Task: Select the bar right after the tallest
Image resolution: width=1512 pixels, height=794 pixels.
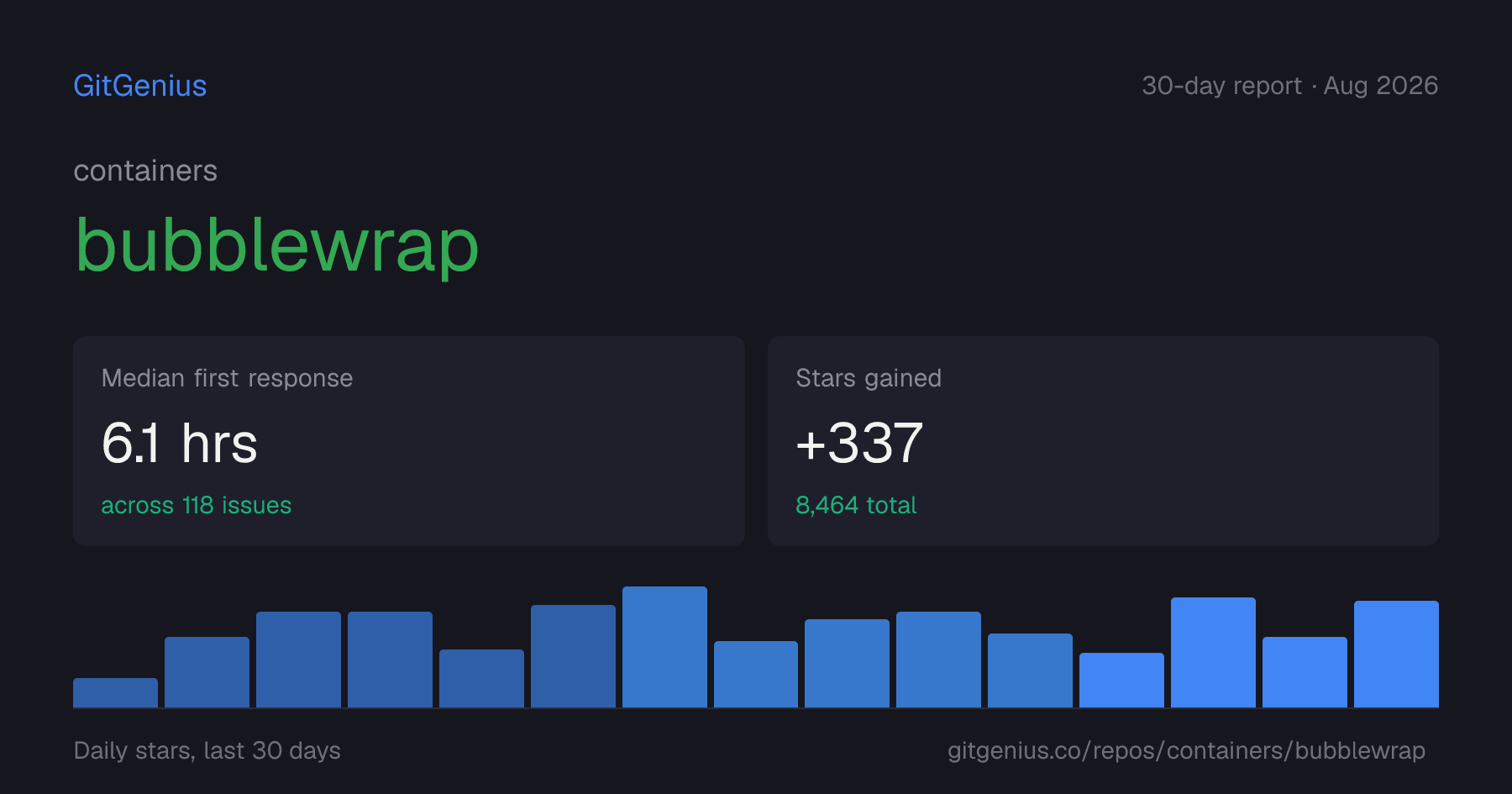Action: (x=756, y=674)
